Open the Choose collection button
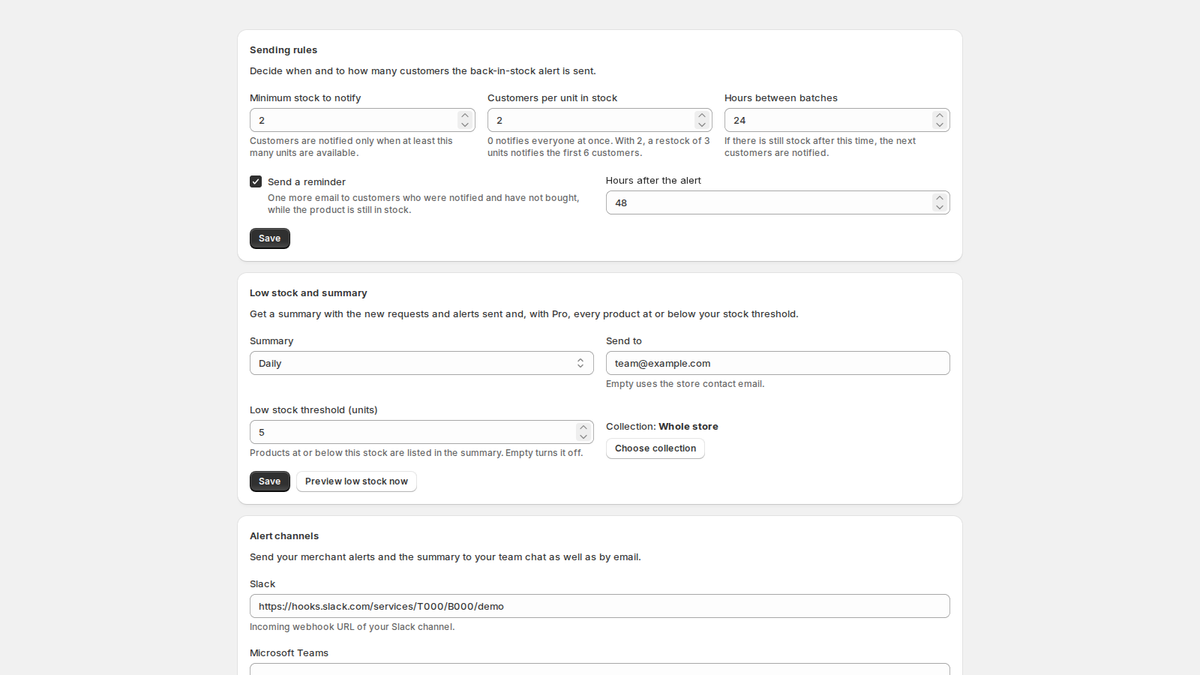The width and height of the screenshot is (1200, 675). pyautogui.click(x=655, y=448)
